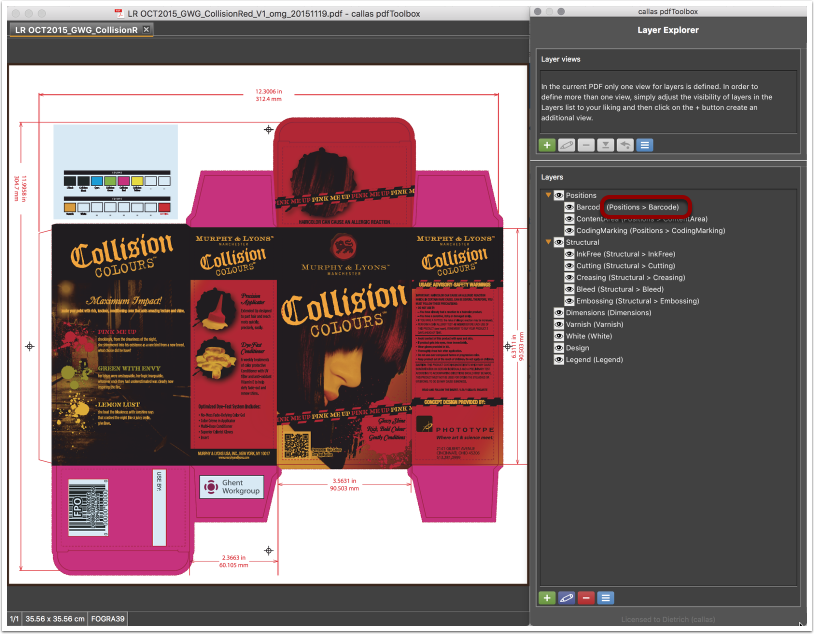Click page size 35.56 x 35.56 cm
Image resolution: width=814 pixels, height=634 pixels.
55,619
